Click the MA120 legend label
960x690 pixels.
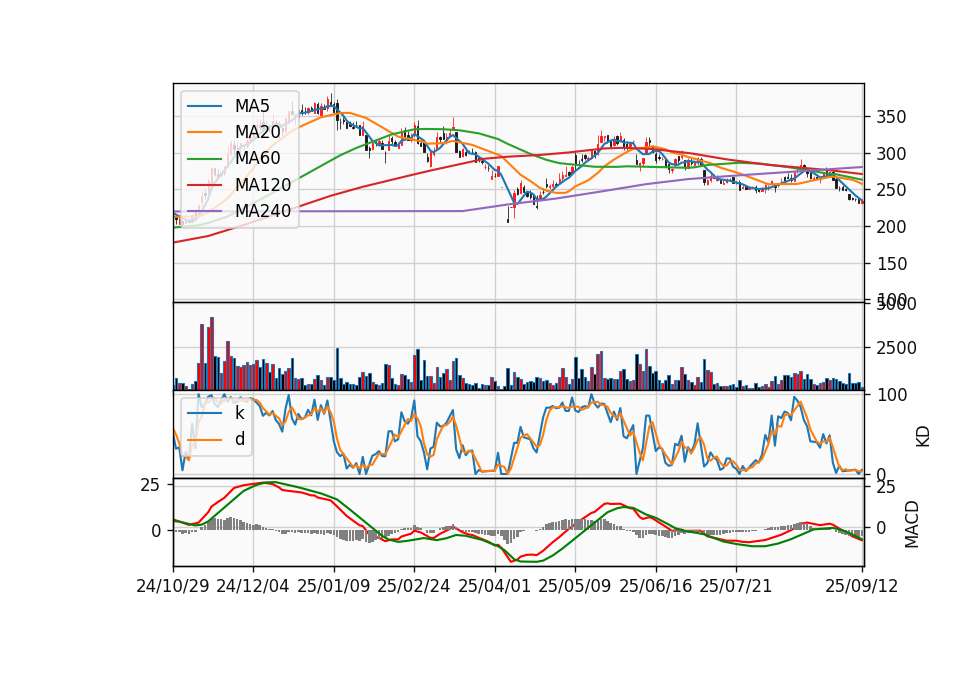click(263, 184)
